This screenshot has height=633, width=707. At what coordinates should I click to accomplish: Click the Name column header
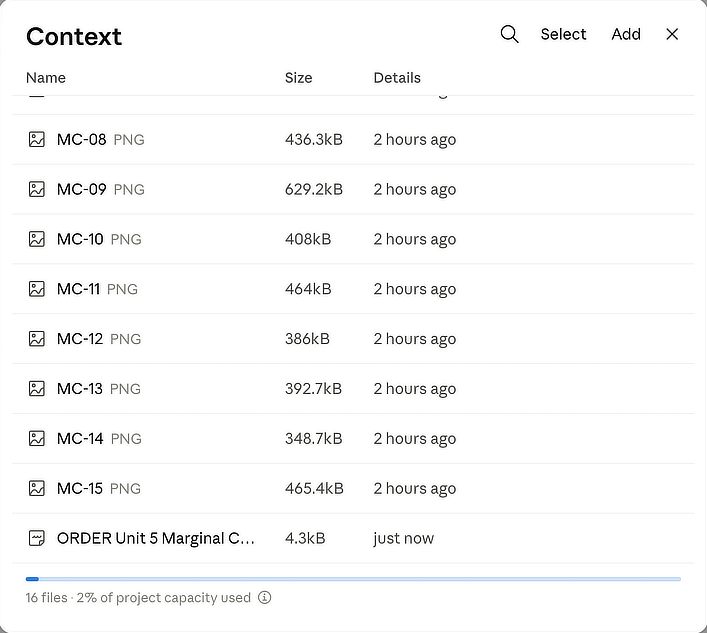(x=46, y=78)
